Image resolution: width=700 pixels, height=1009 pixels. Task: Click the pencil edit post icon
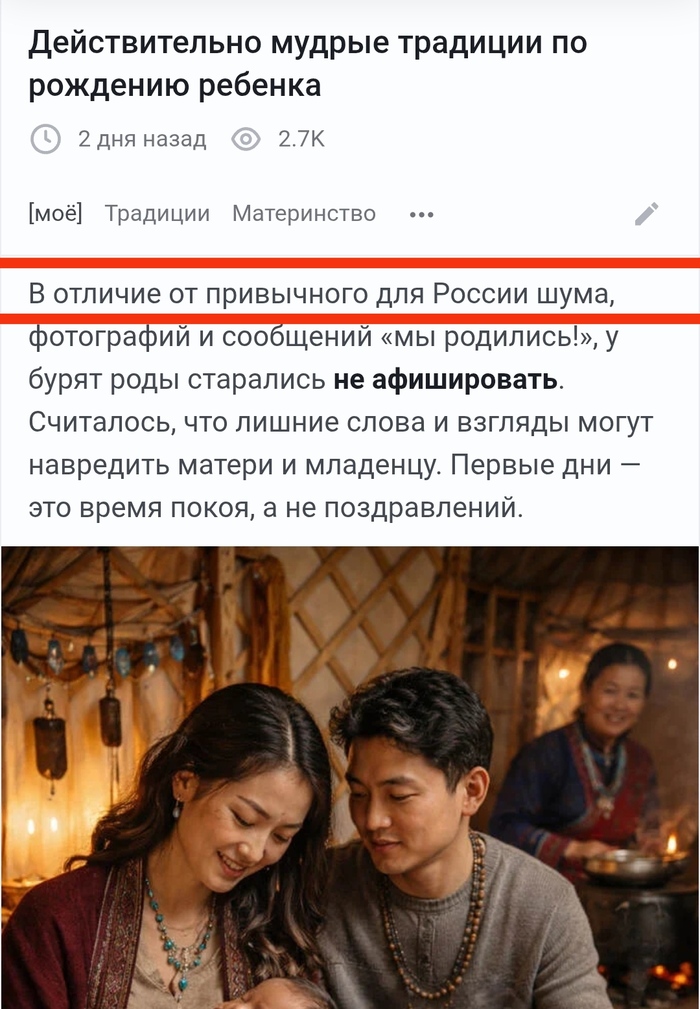[x=647, y=214]
